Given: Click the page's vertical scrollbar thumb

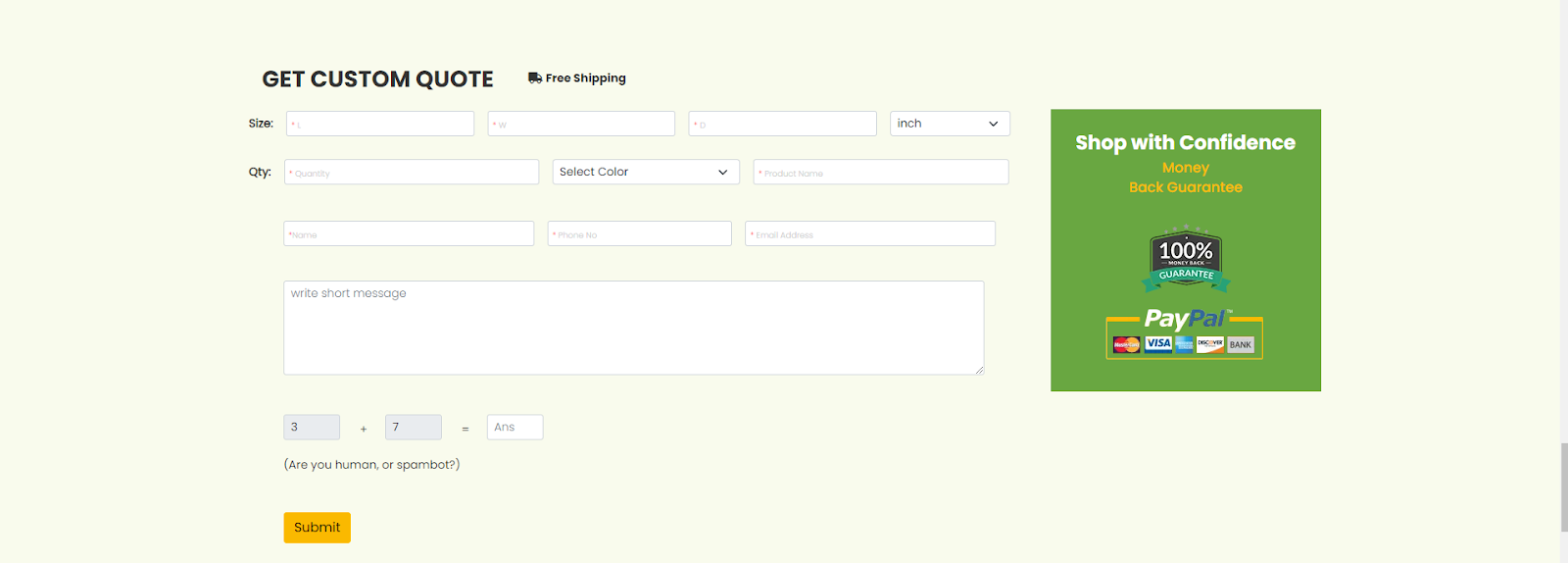Looking at the screenshot, I should point(1564,487).
